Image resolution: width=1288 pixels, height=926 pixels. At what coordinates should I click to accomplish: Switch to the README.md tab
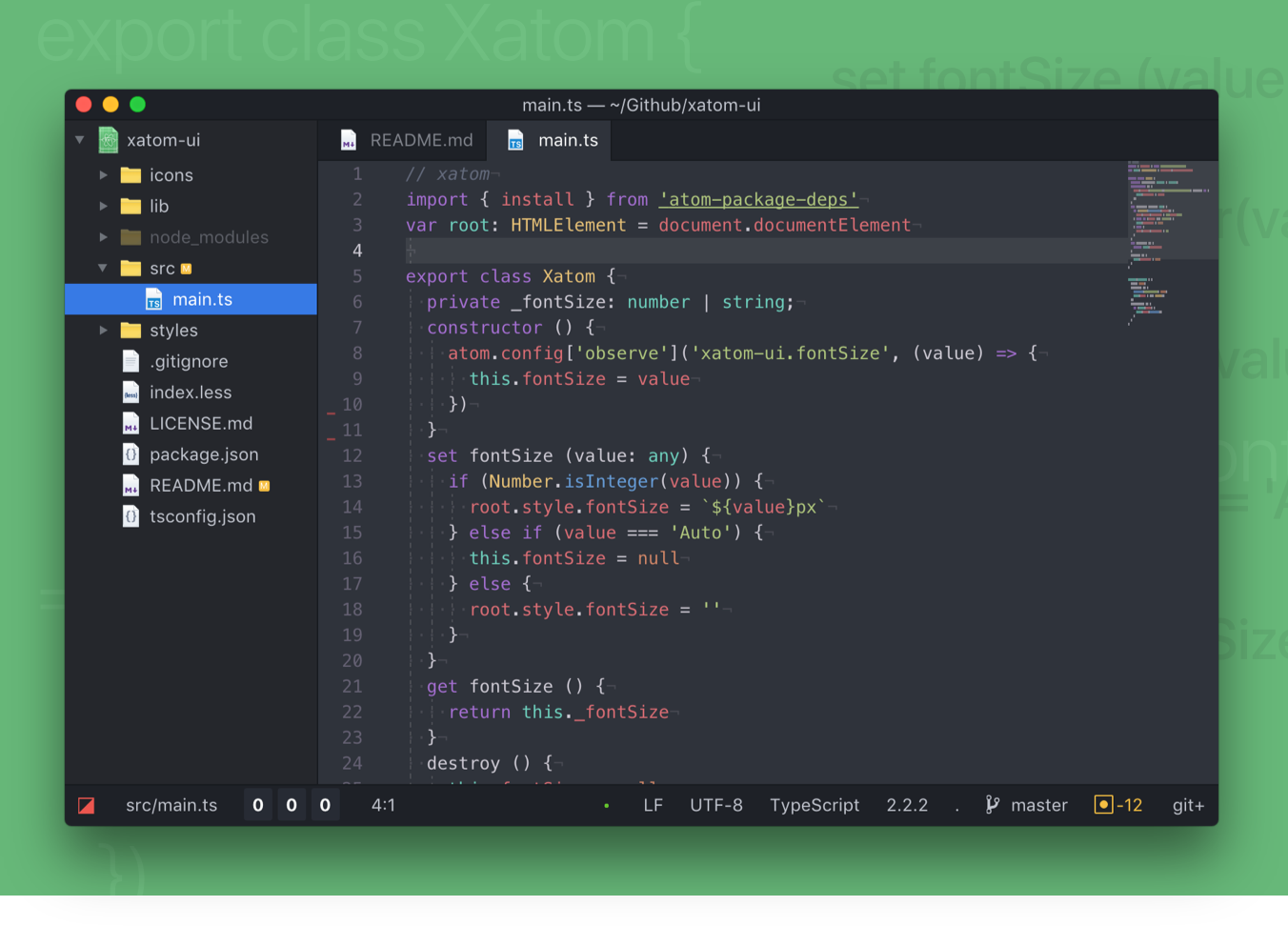pyautogui.click(x=402, y=140)
